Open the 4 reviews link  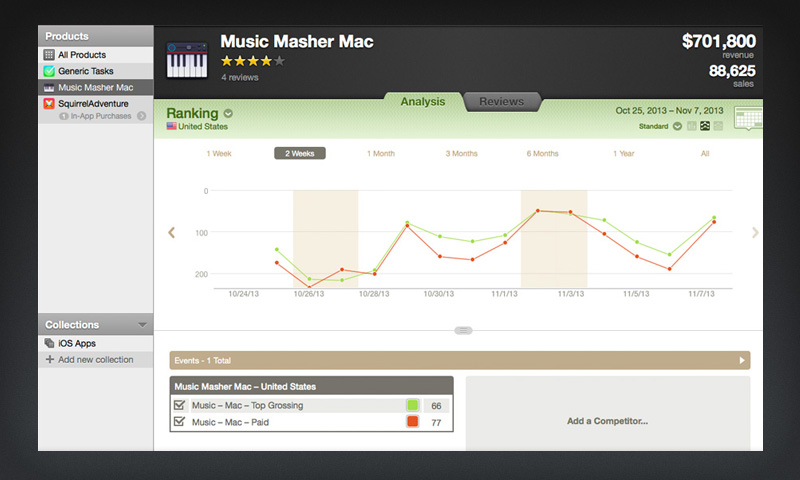point(240,78)
